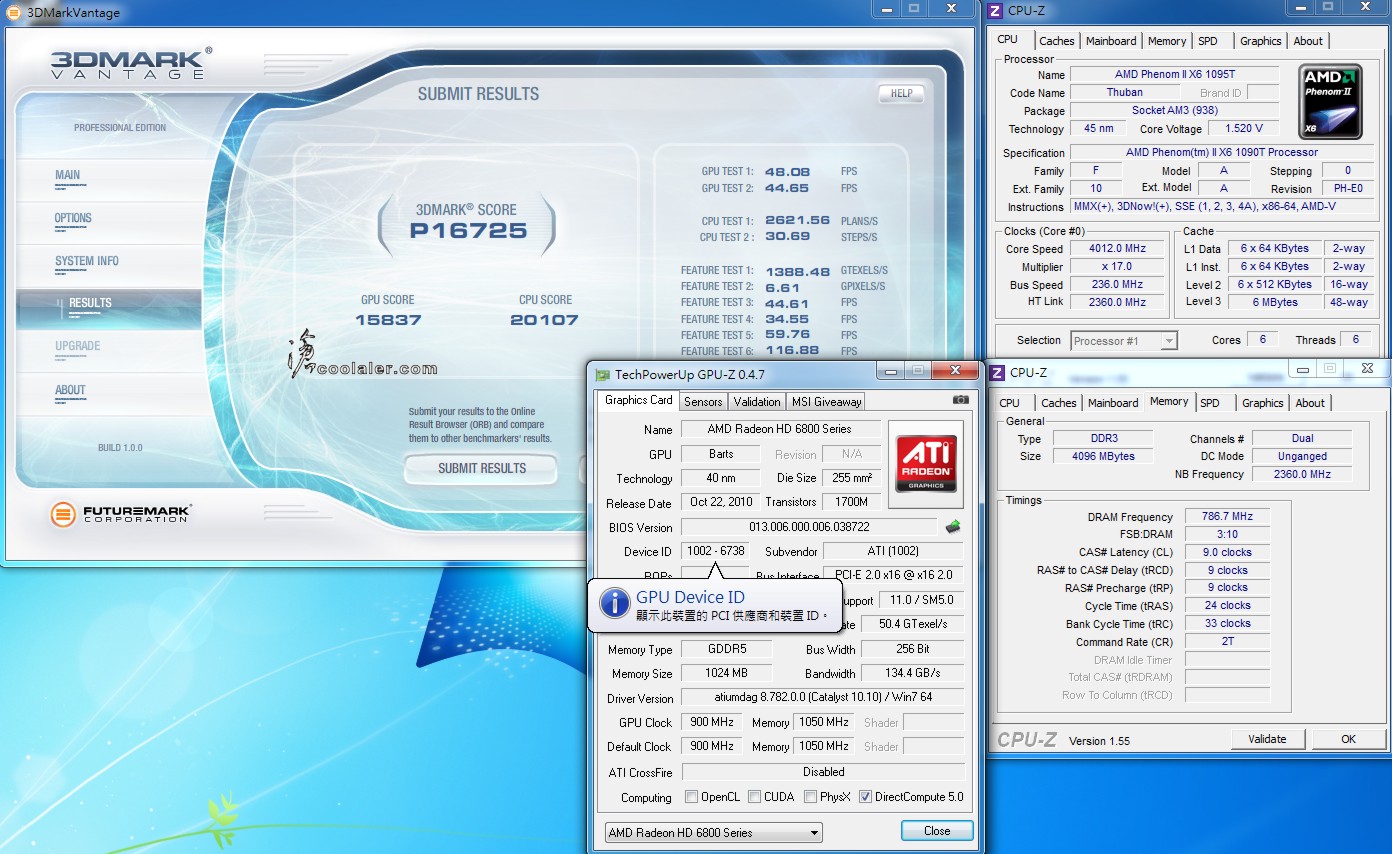Open Caches tab in upper CPU-Z window
1392x854 pixels.
coord(1056,41)
